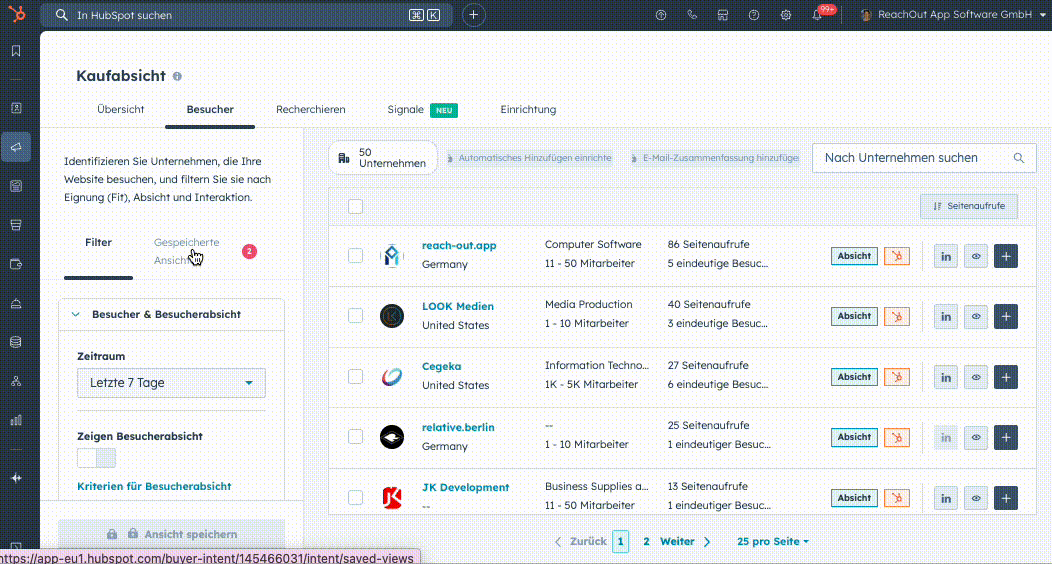
Task: Watch JK Development via eye icon
Action: [976, 498]
